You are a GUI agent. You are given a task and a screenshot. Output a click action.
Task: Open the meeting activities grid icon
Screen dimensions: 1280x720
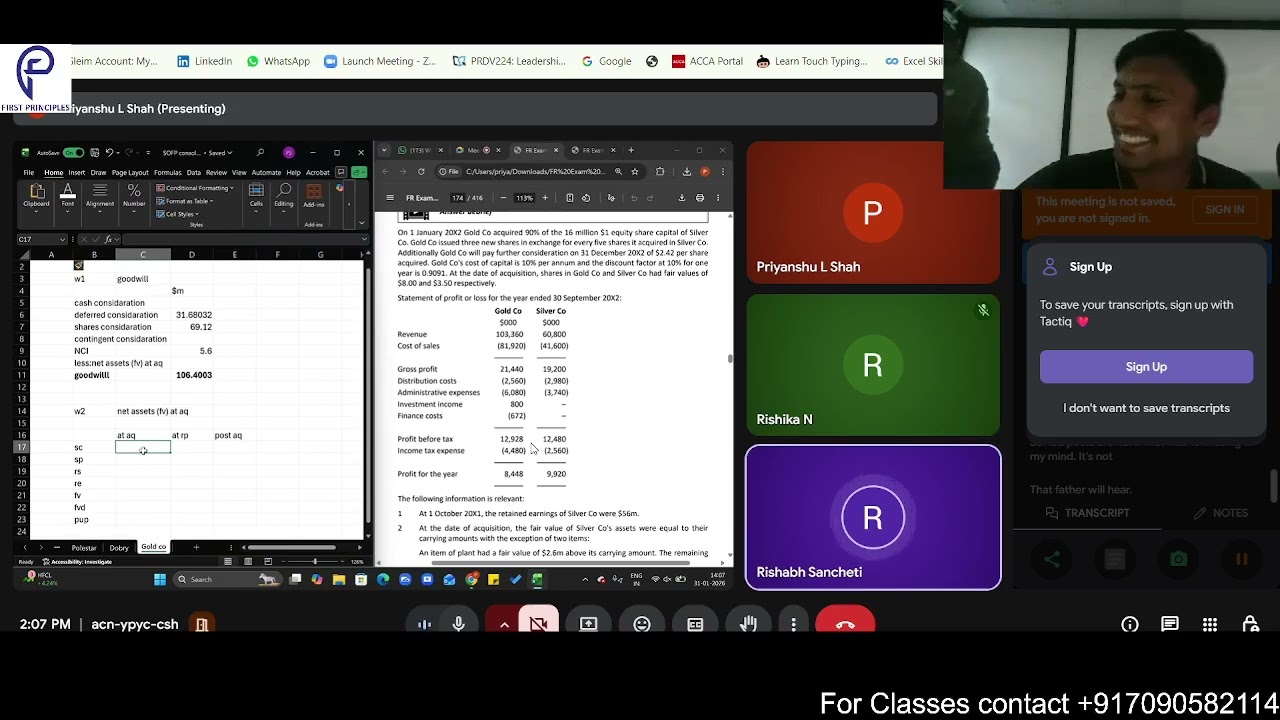pyautogui.click(x=1210, y=624)
